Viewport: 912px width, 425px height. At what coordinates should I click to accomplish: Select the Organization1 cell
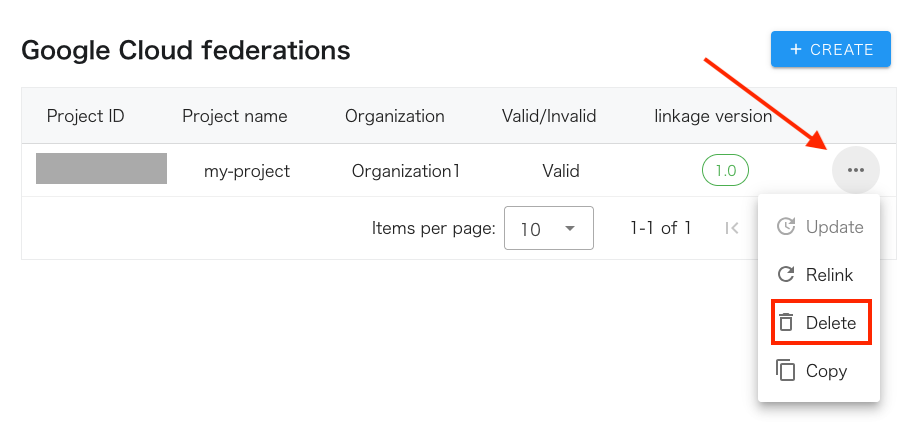coord(406,171)
